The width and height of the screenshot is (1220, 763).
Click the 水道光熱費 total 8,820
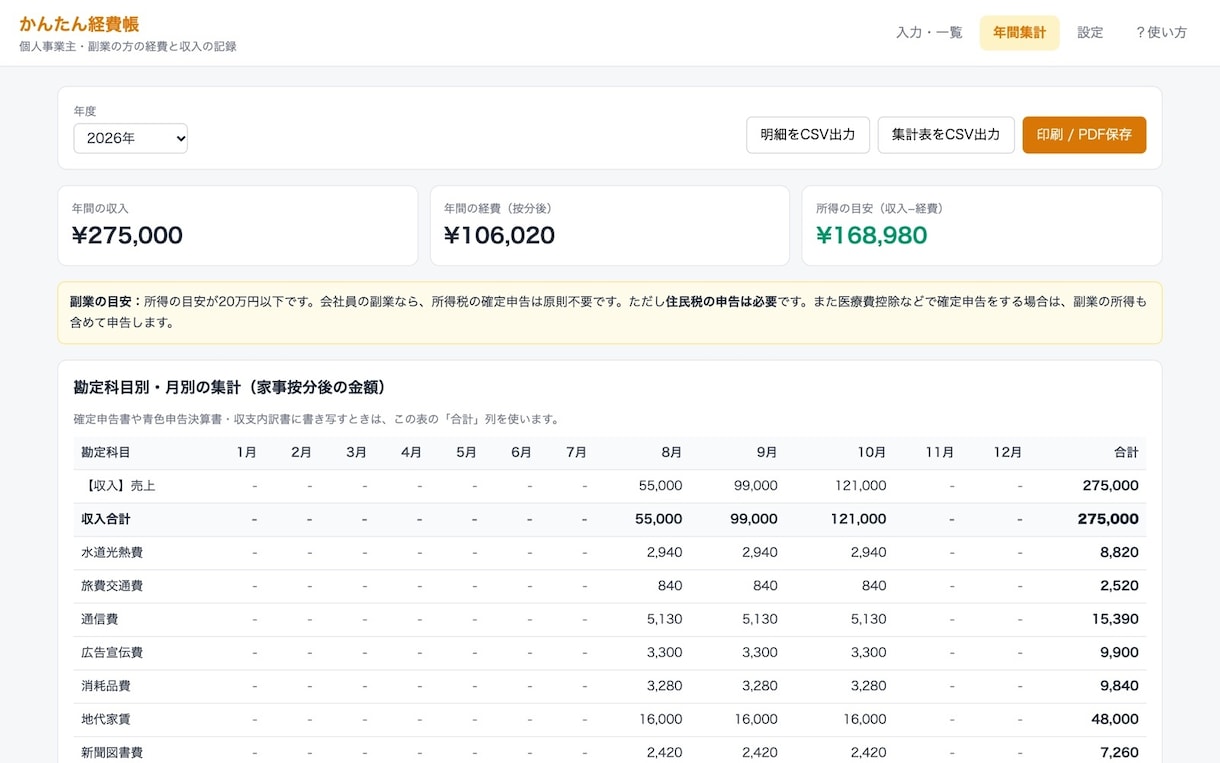[x=1119, y=552]
